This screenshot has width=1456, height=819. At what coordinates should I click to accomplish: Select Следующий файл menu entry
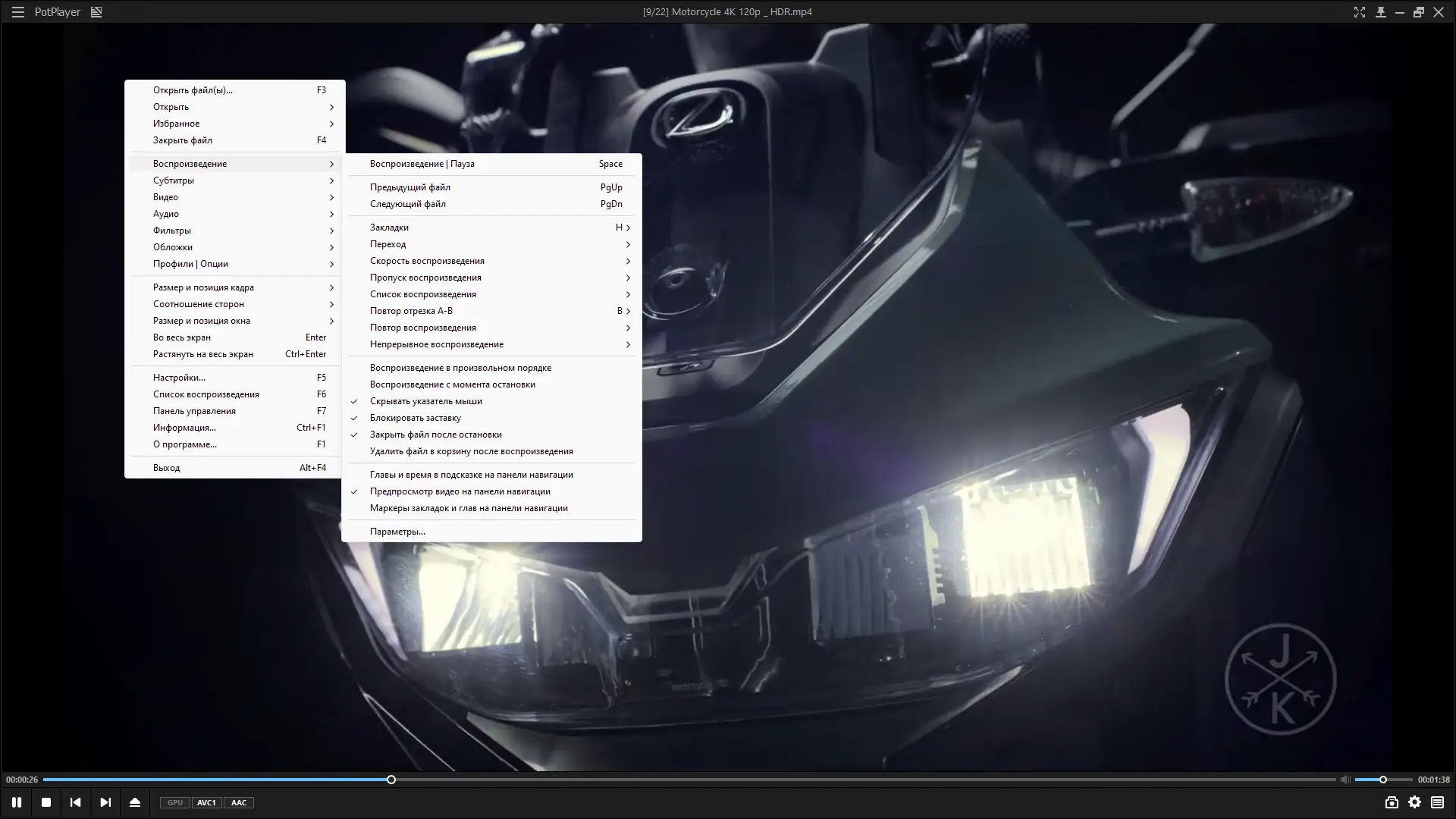pyautogui.click(x=408, y=204)
